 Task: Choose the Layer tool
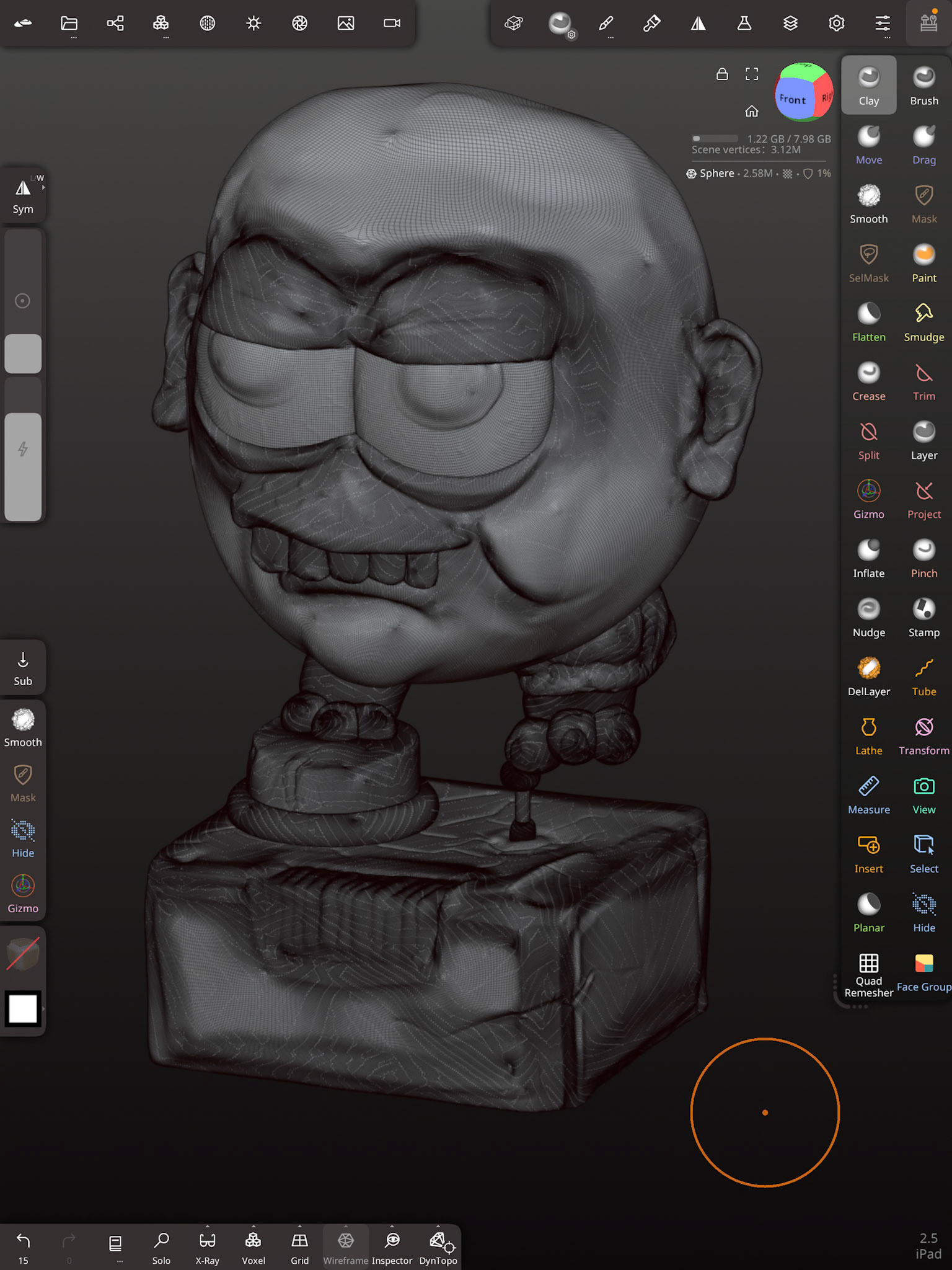[923, 440]
